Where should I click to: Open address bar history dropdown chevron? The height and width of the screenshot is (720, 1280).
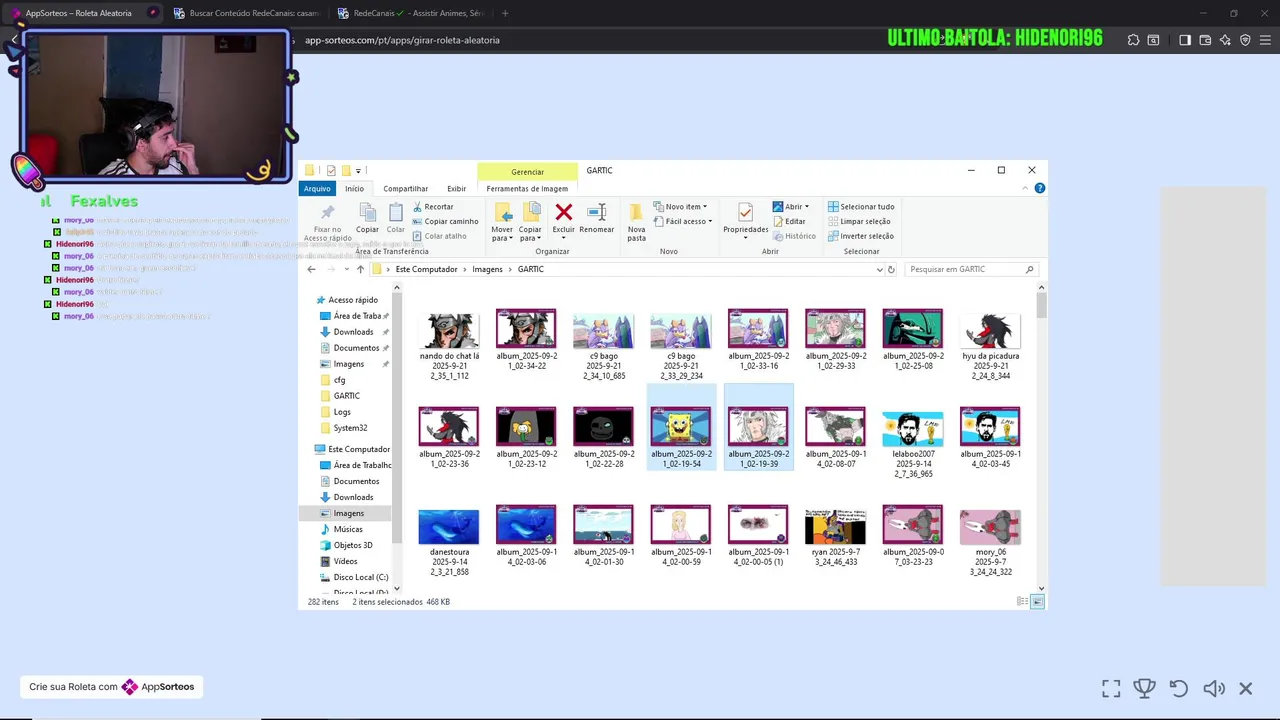[879, 269]
